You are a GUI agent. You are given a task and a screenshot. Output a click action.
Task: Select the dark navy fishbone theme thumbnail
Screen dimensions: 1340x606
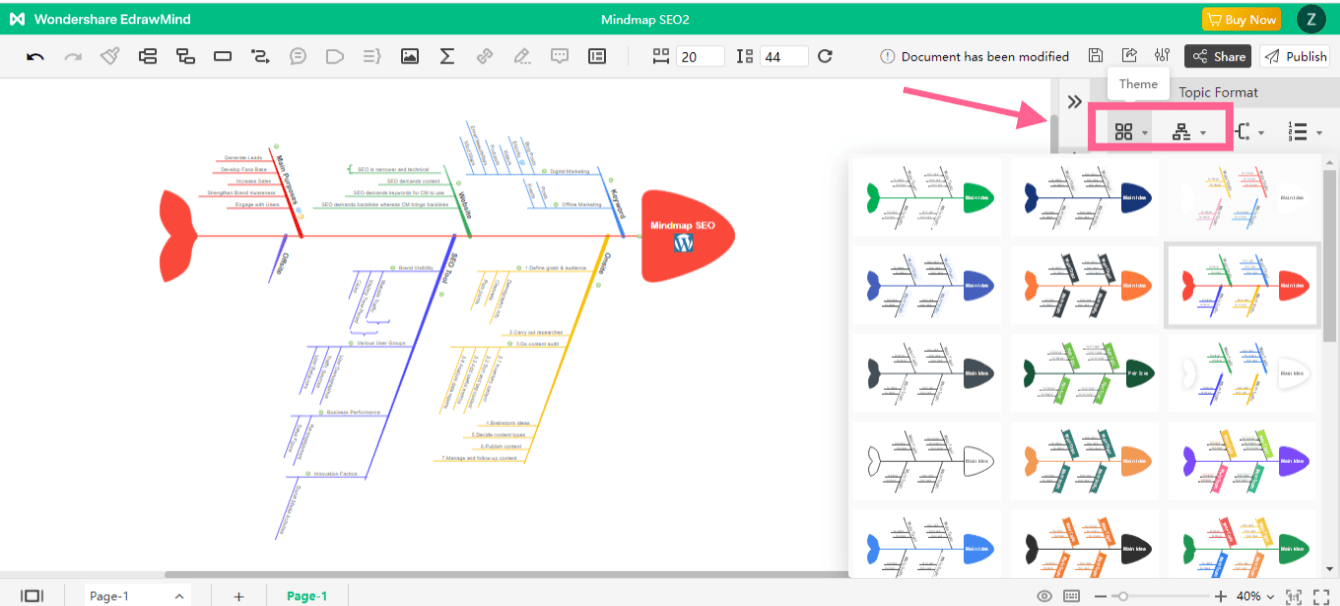tap(1085, 197)
